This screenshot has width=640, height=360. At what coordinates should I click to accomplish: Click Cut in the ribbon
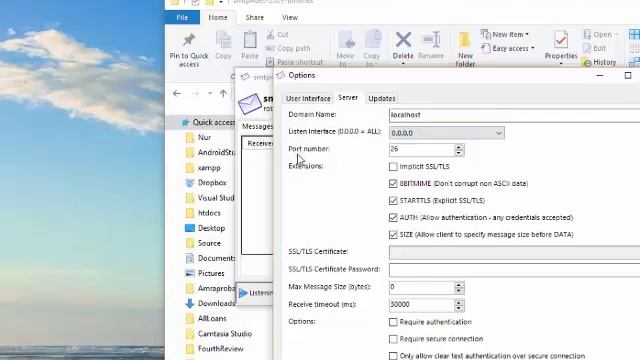(278, 35)
